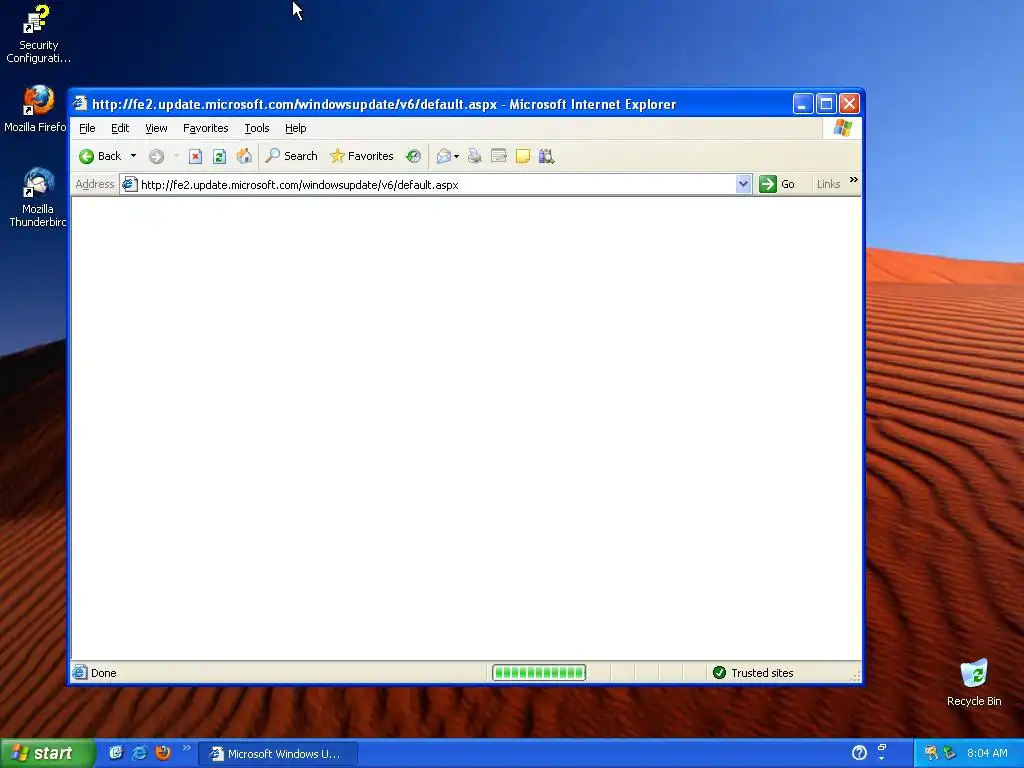Select the Recycle Bin desktop icon
The height and width of the screenshot is (768, 1024).
point(974,683)
